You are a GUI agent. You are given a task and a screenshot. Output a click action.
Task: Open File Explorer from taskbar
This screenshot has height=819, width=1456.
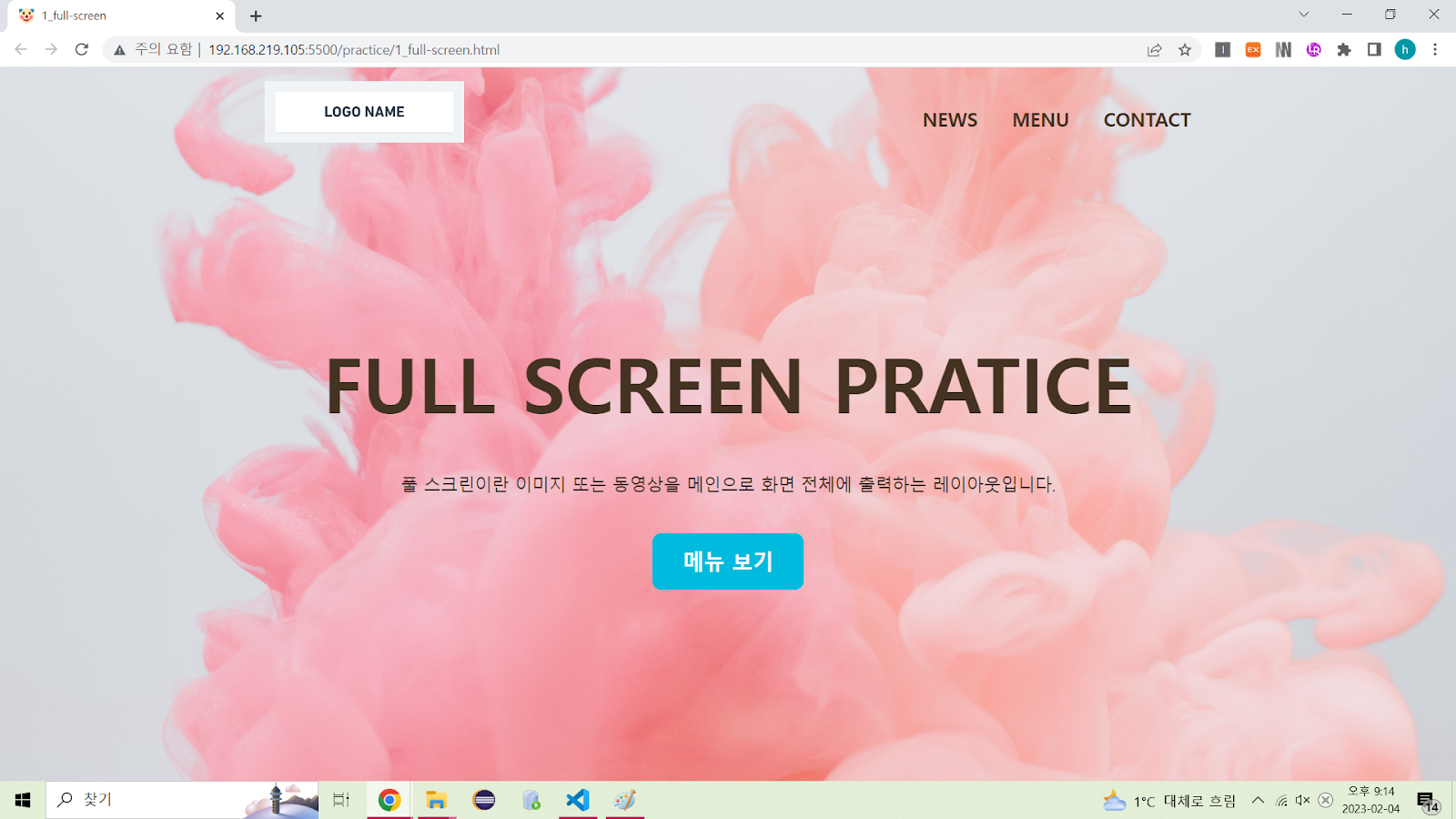coord(437,800)
